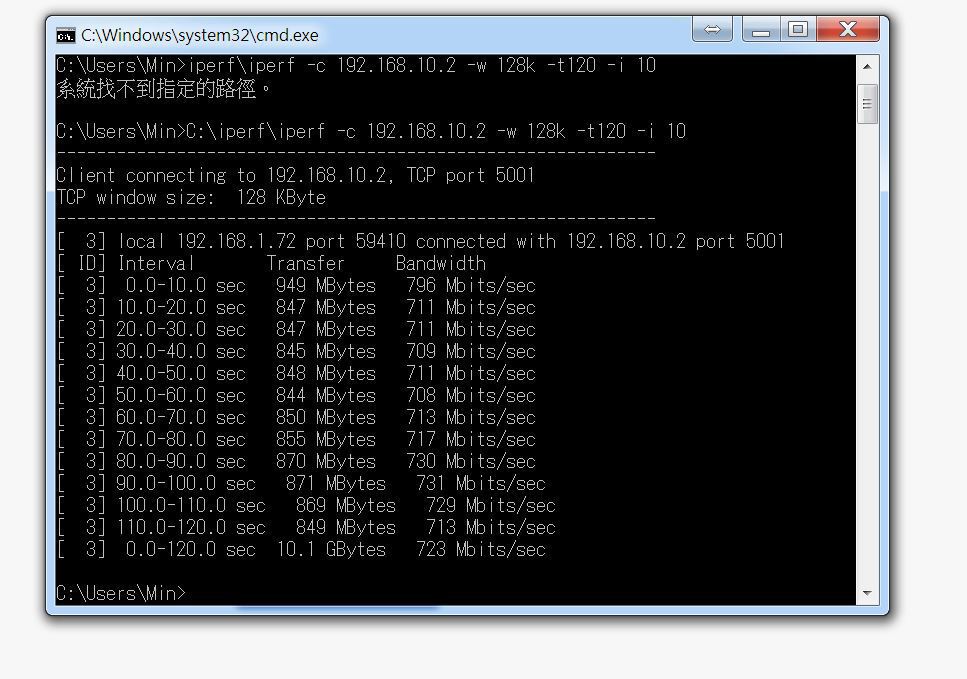Viewport: 967px width, 679px height.
Task: Click the '717 Mbits/sec' bandwidth value
Action: (471, 440)
